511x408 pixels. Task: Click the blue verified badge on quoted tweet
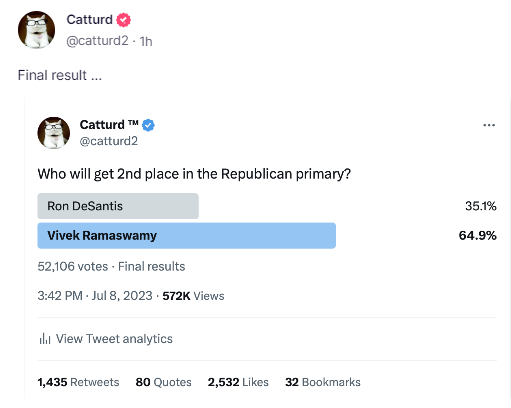[x=148, y=125]
